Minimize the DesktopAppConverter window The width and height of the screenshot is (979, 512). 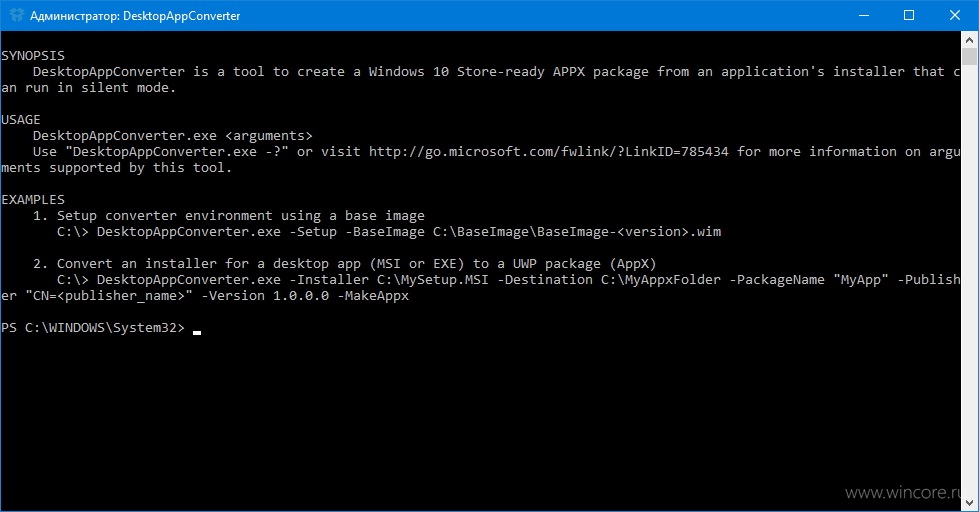[864, 15]
